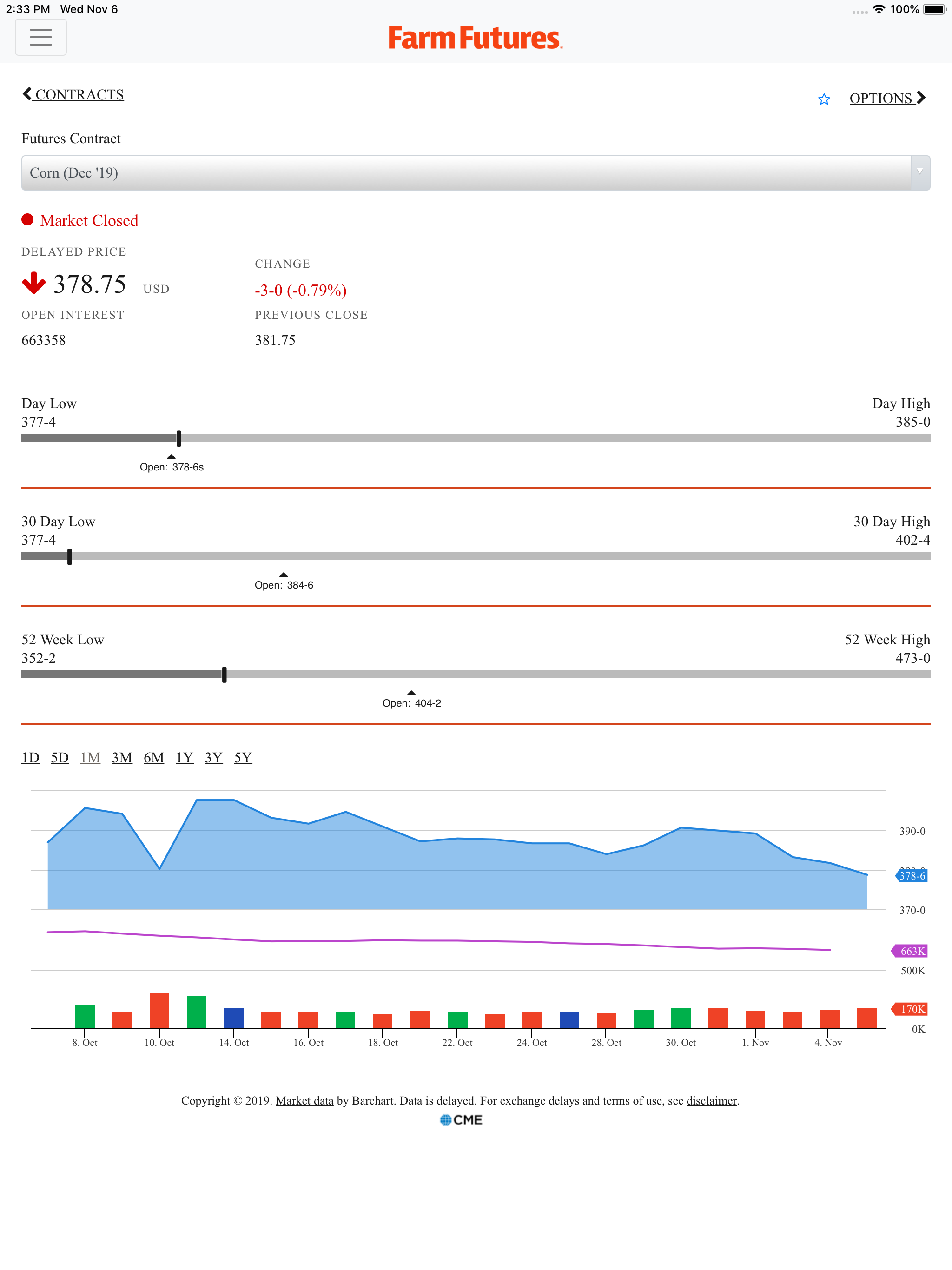Click the -3-0 (-0.79%) change value
Image resolution: width=952 pixels, height=1270 pixels.
pyautogui.click(x=301, y=290)
